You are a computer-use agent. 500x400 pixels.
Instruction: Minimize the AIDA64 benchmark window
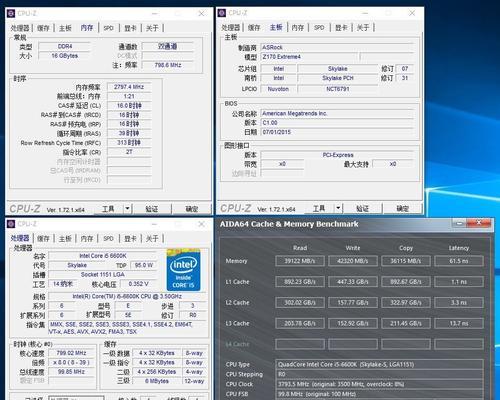coord(459,223)
